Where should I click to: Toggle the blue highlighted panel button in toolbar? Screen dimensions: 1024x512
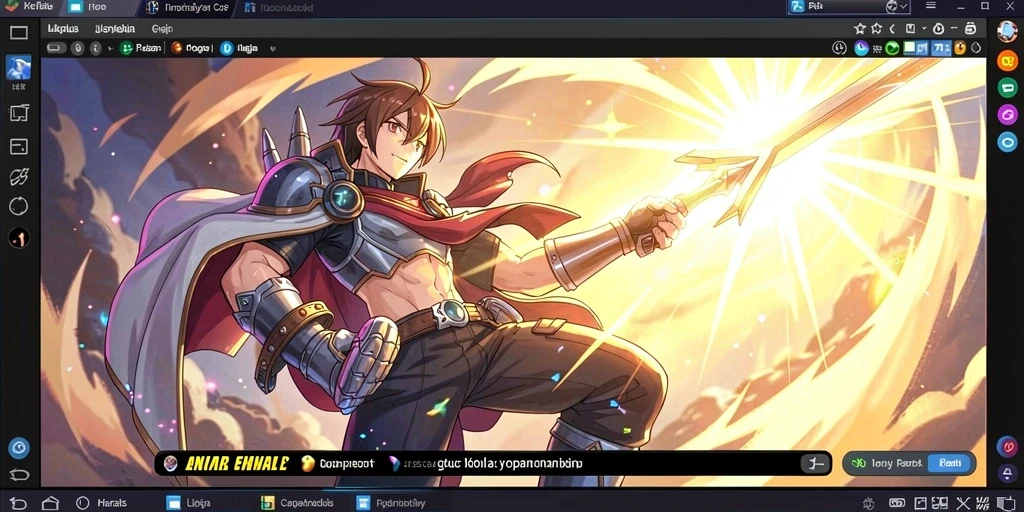click(941, 48)
